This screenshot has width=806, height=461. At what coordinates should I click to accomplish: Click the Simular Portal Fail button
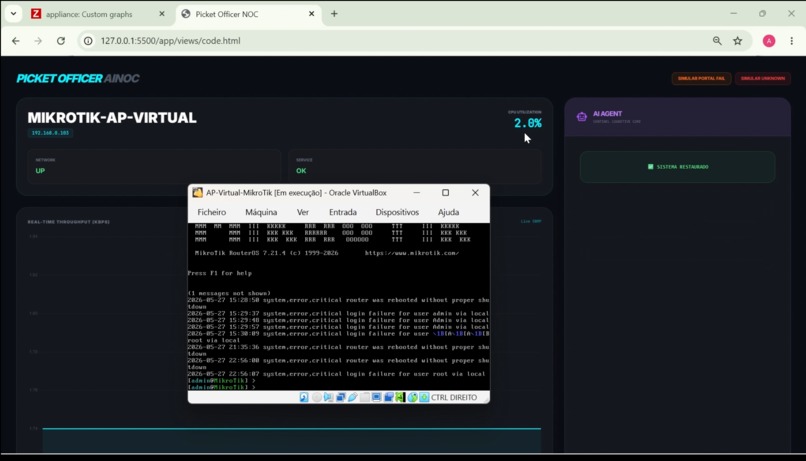(x=701, y=78)
